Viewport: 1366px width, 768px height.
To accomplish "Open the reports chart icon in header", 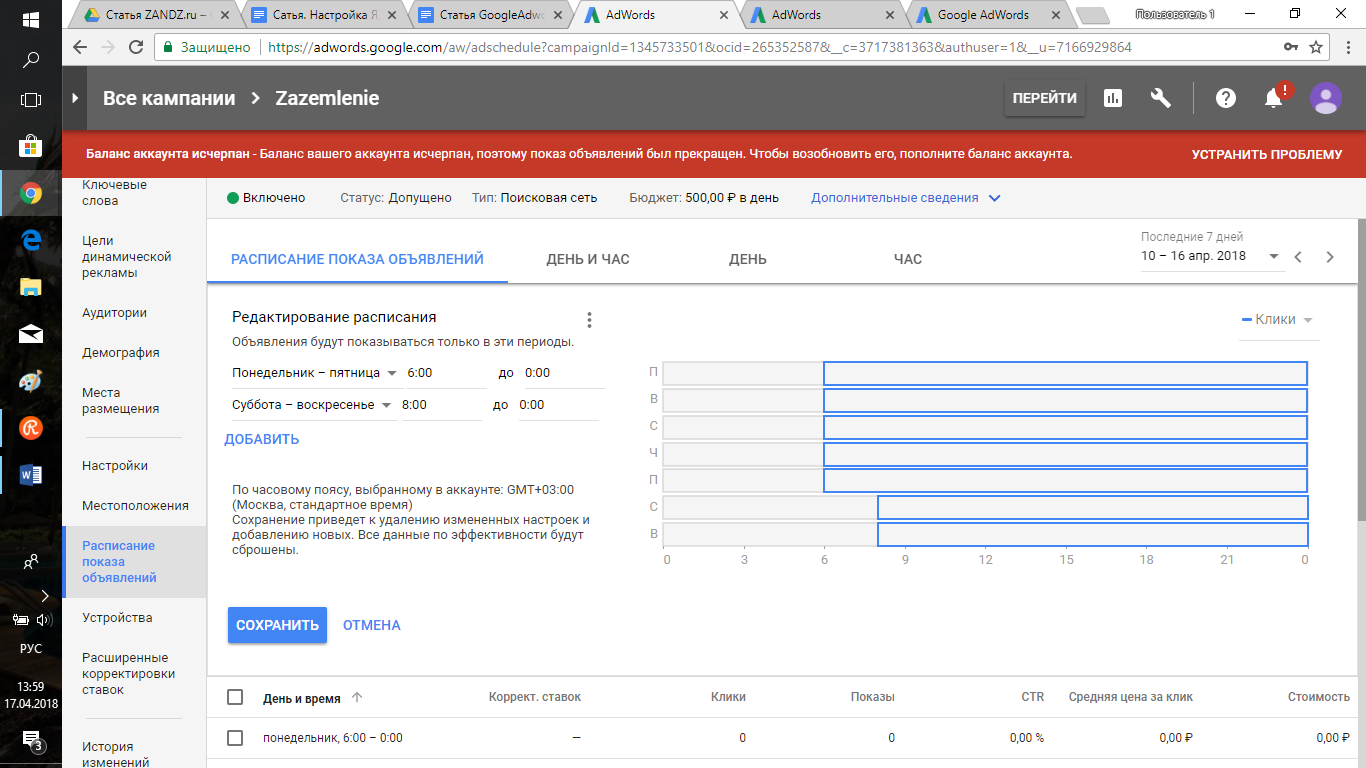I will [1112, 98].
